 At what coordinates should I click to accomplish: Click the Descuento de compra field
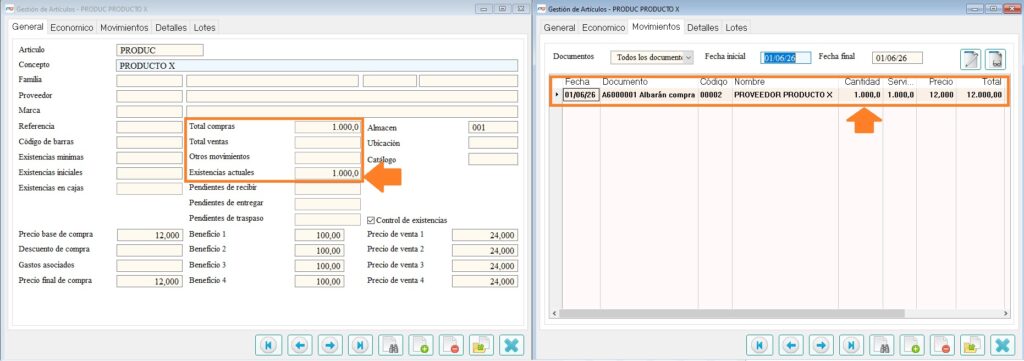click(x=150, y=250)
